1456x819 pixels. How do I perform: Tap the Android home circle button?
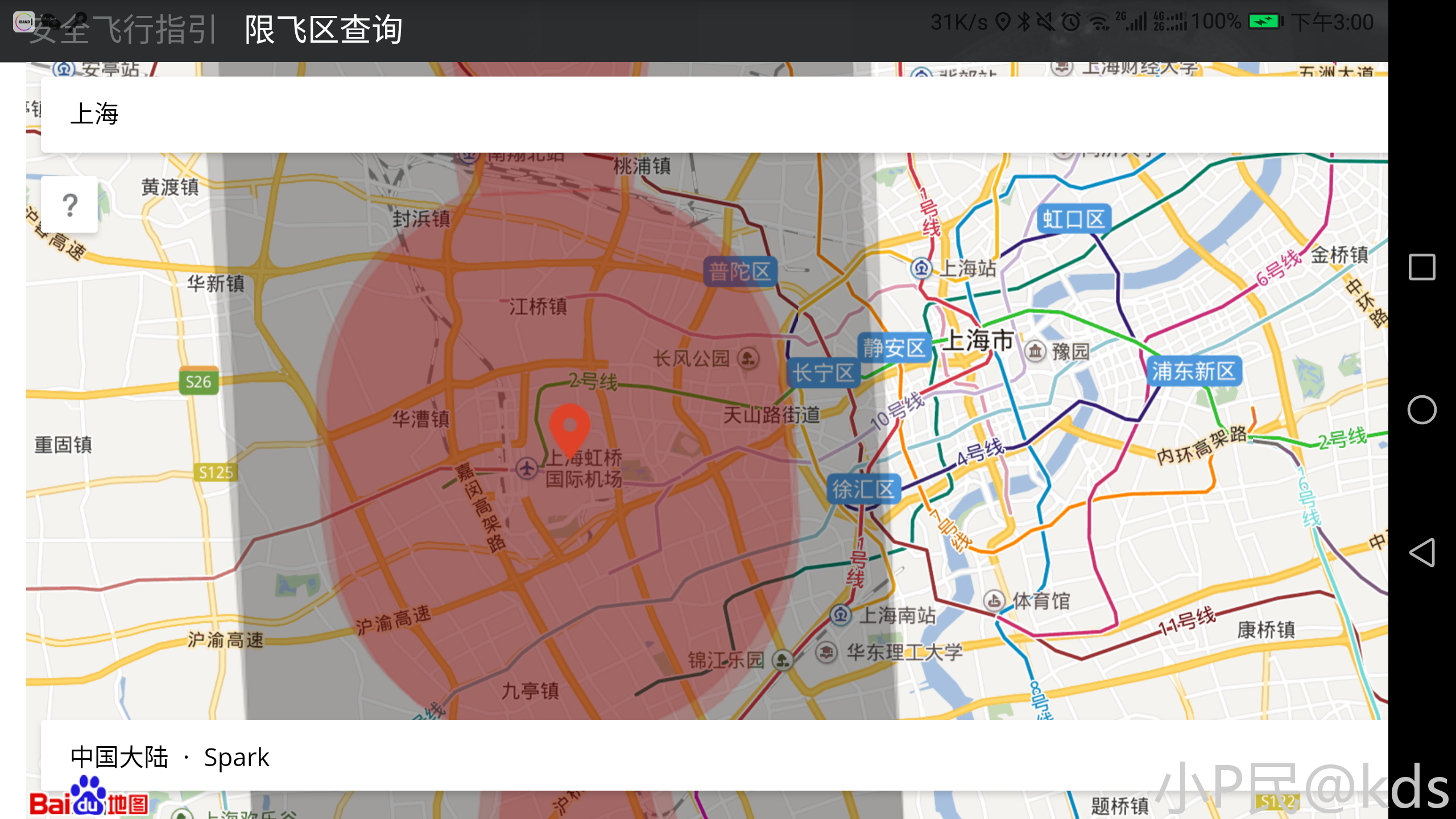[1421, 409]
